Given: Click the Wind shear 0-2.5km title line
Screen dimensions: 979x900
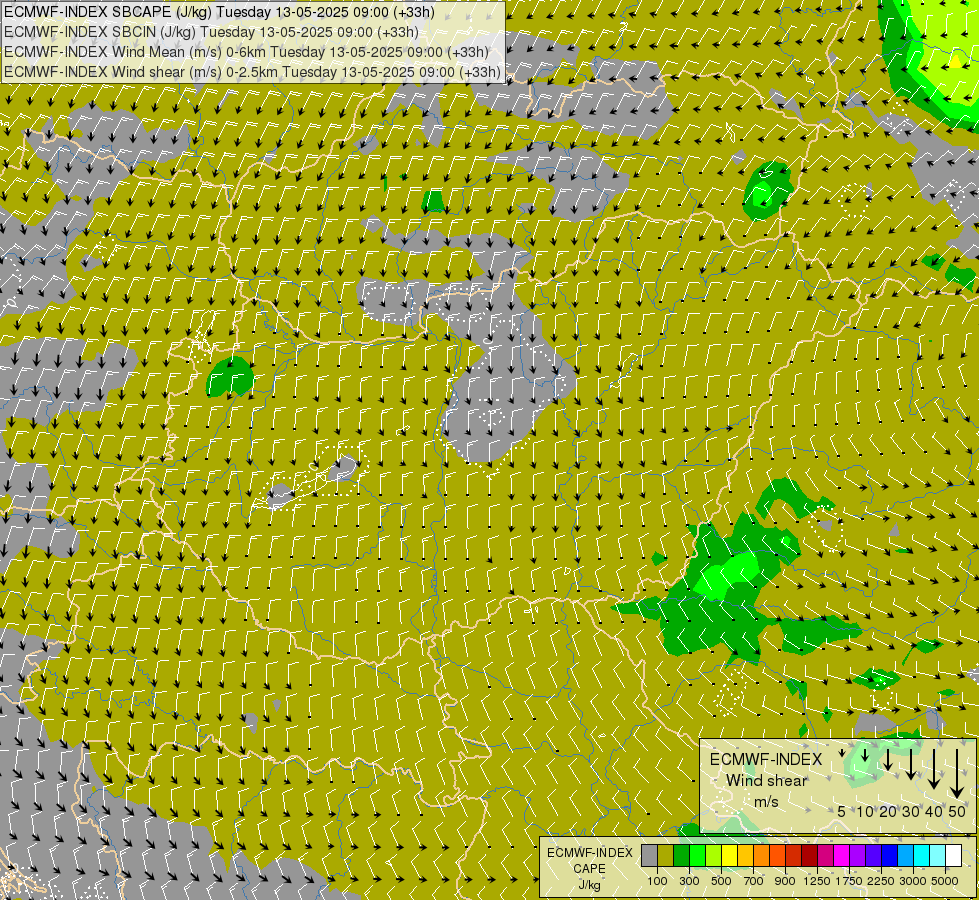Looking at the screenshot, I should click(252, 72).
